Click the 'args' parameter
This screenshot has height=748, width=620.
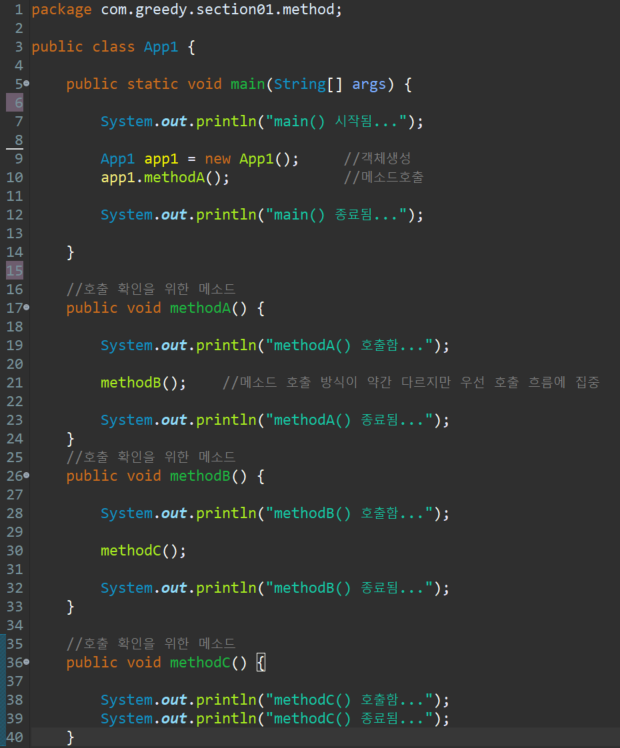coord(369,84)
